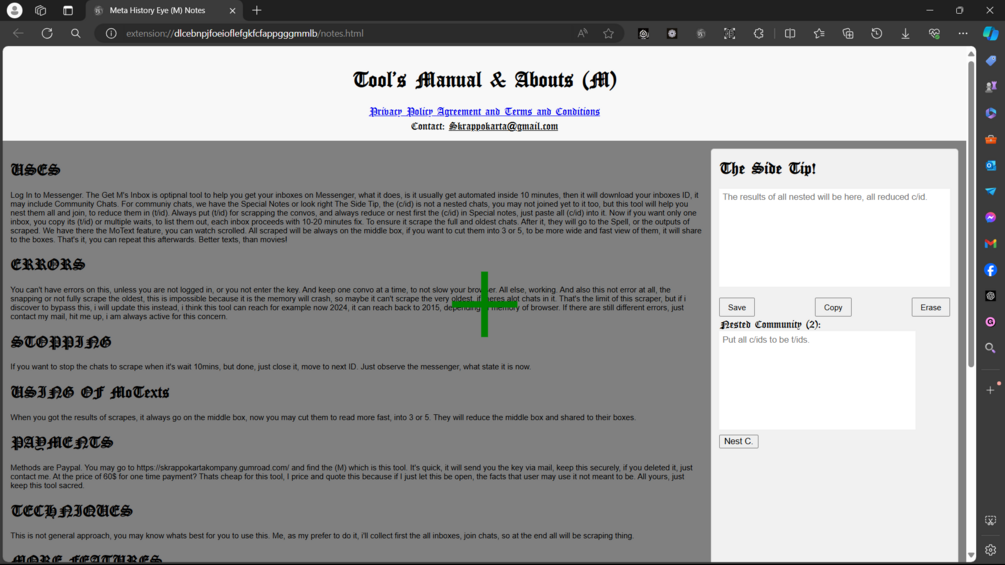The image size is (1005, 565).
Task: Click the toolbar search magnifier icon
Action: [76, 33]
